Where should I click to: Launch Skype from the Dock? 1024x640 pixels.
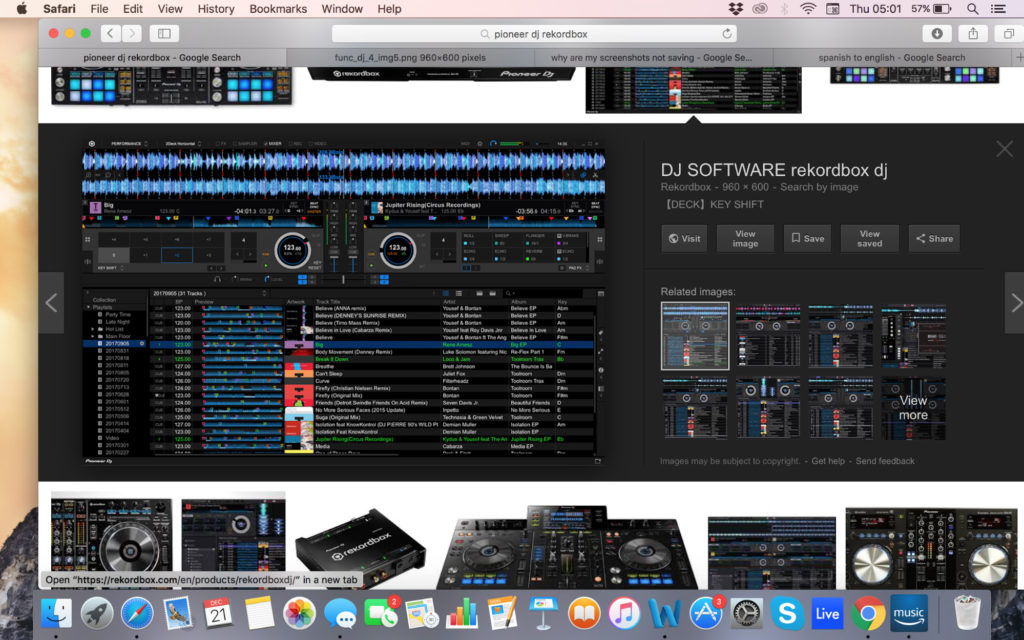click(x=785, y=613)
